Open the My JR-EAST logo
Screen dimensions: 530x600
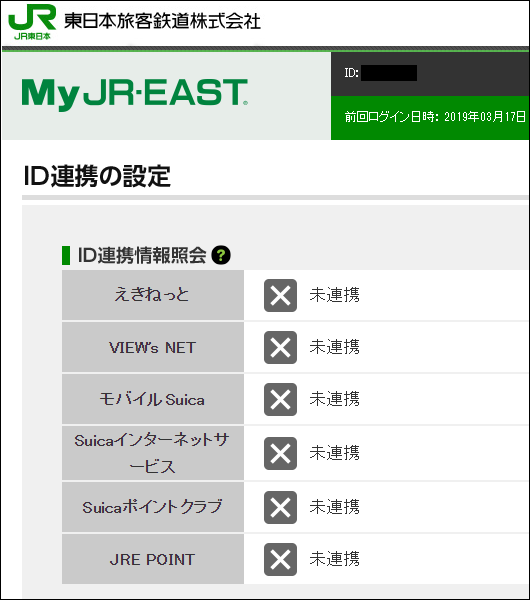click(135, 94)
